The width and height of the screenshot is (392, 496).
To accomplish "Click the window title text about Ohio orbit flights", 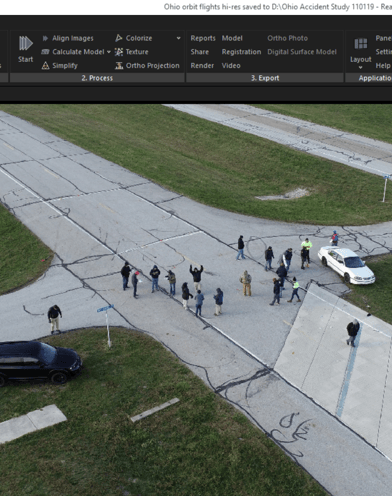I will click(278, 7).
